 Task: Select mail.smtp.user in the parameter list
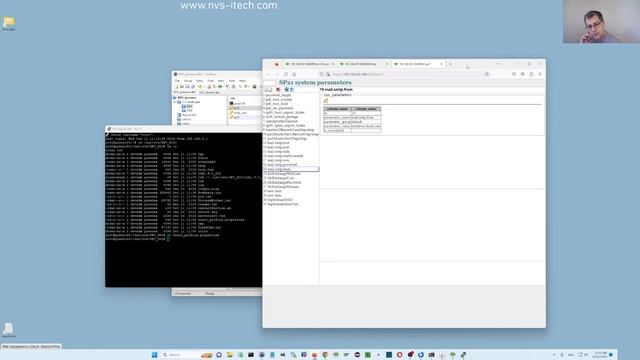coord(278,160)
